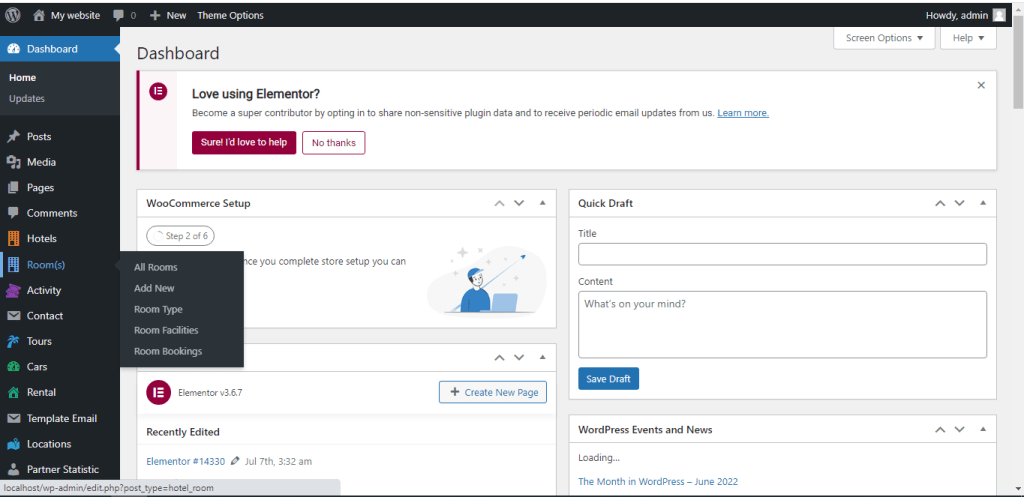
Task: Click My website in admin bar
Action: [75, 15]
